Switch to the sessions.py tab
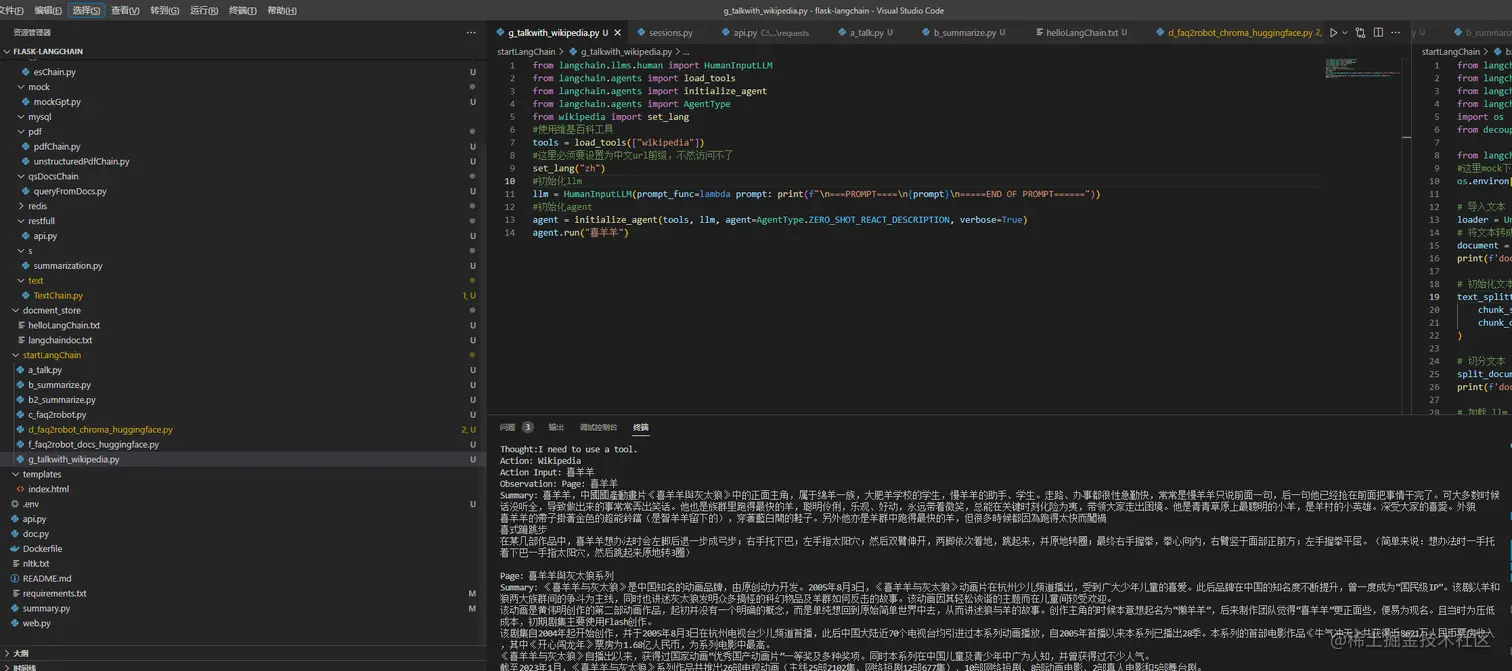The image size is (1512, 671). coord(670,32)
